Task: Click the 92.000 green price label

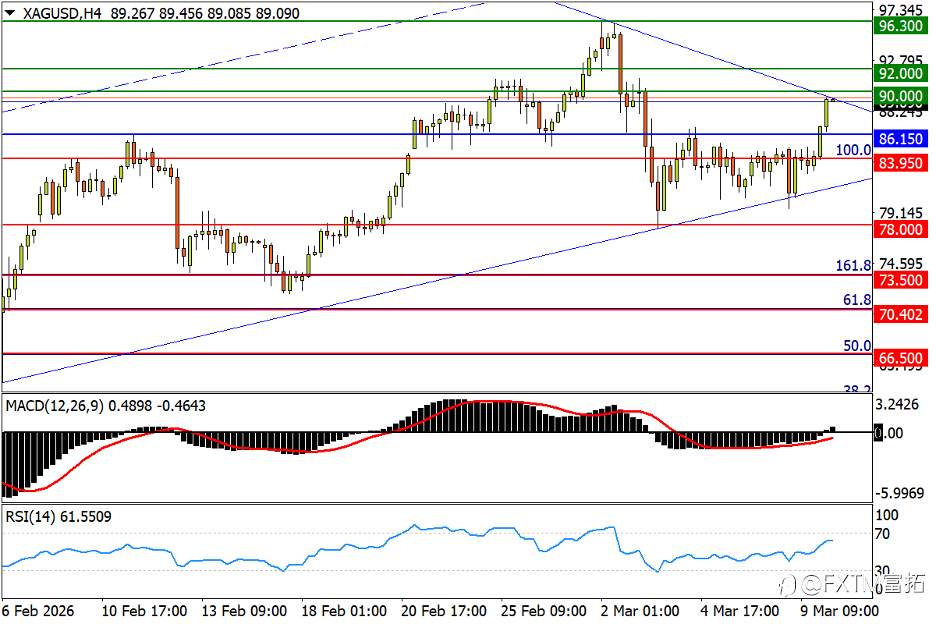Action: coord(901,73)
